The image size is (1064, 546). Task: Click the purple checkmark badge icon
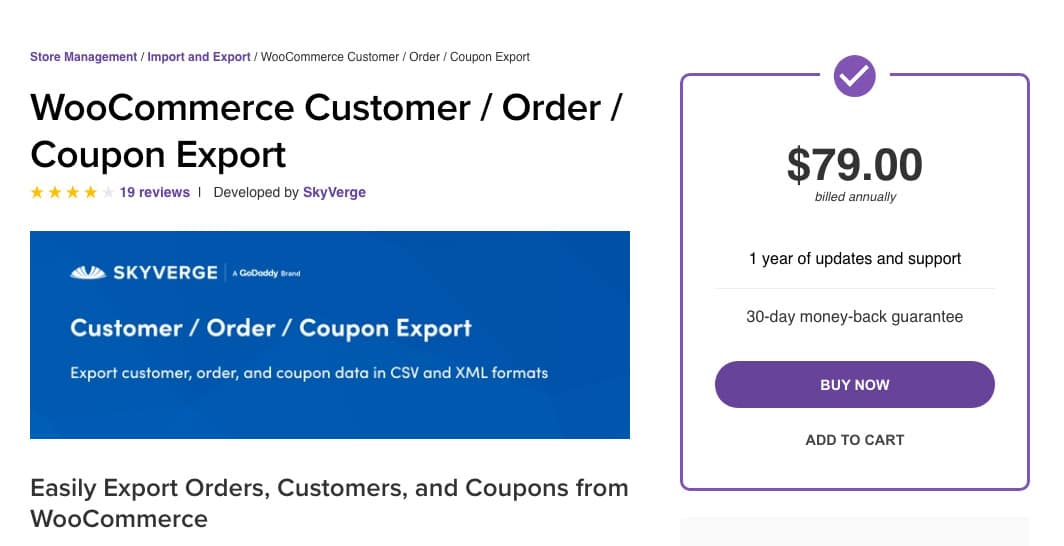point(854,76)
